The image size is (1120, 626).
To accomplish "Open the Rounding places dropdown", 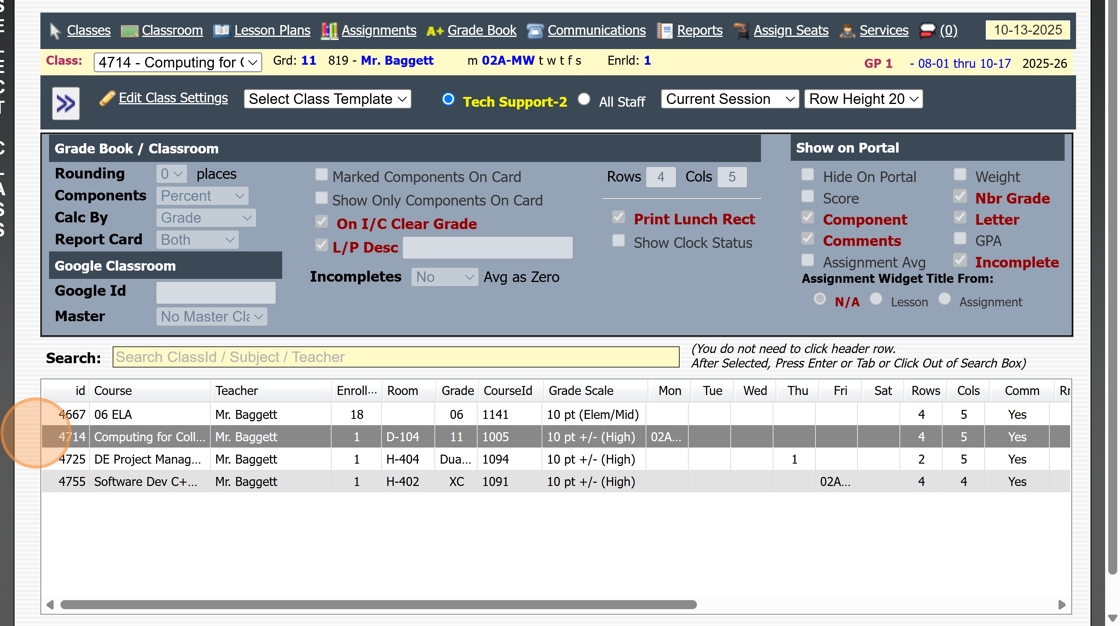I will click(171, 174).
